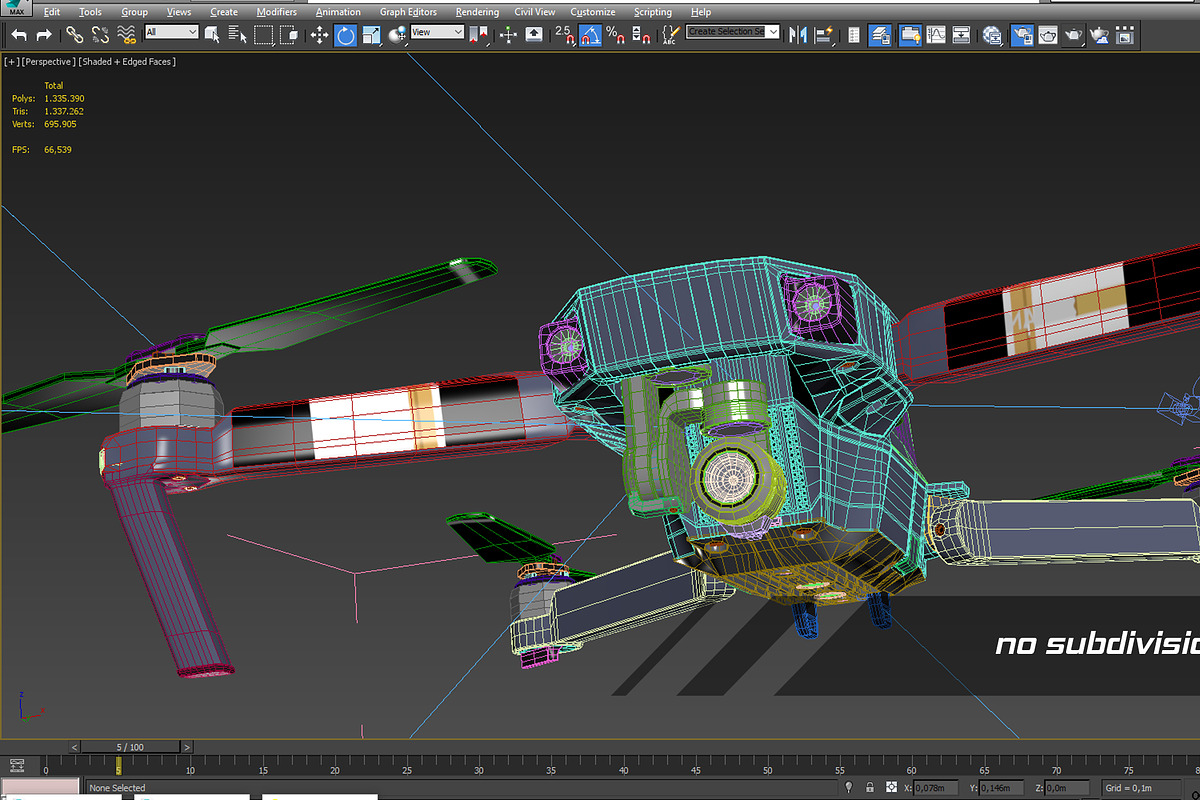The image size is (1200, 800).
Task: Toggle the Percent Snap button
Action: coord(616,35)
